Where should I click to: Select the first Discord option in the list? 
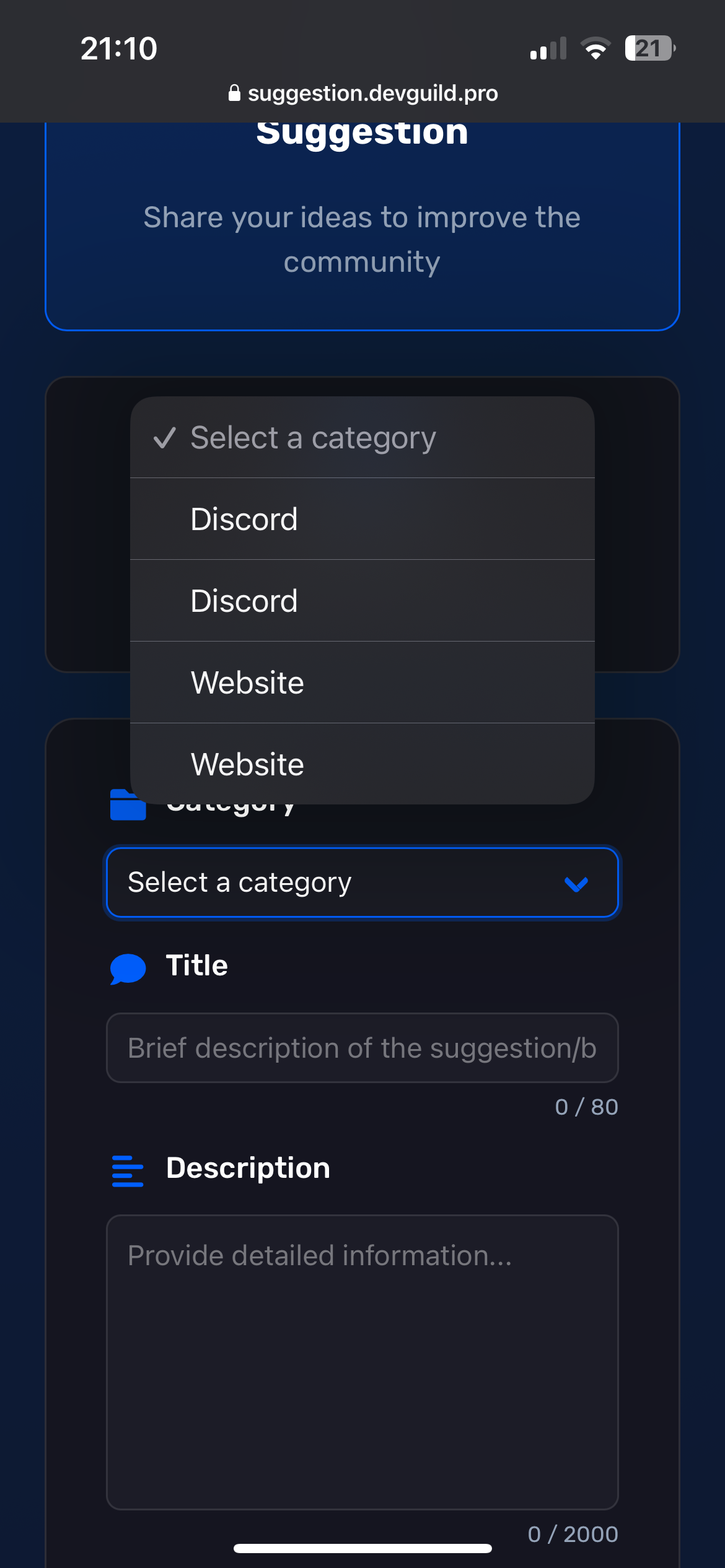(x=362, y=519)
